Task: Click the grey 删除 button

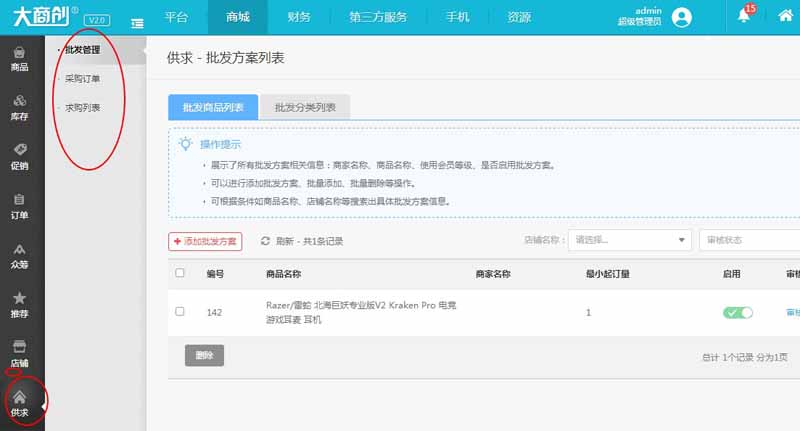Action: (x=204, y=355)
